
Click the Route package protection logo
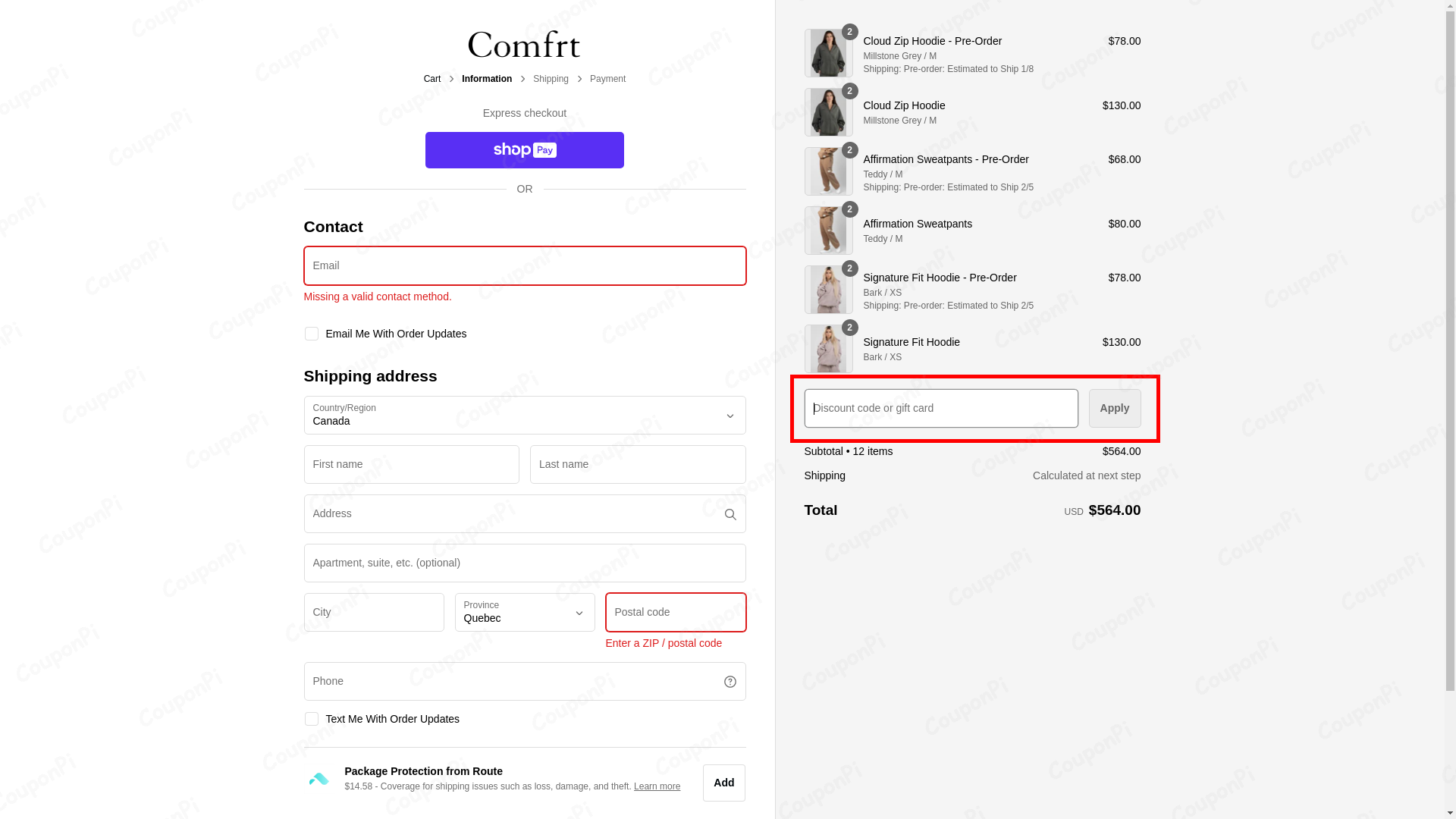pos(318,779)
